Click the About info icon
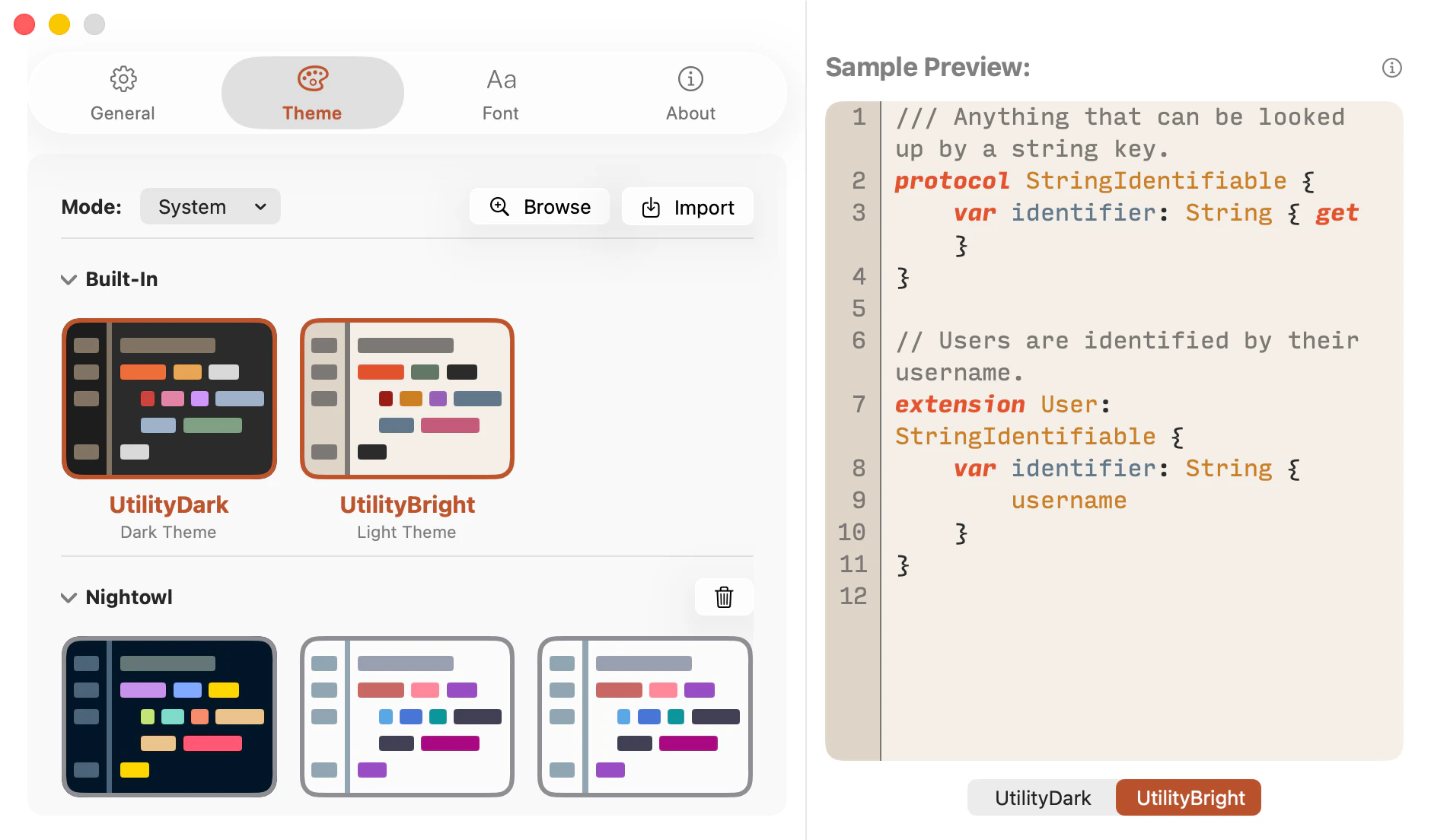The height and width of the screenshot is (840, 1431). [x=690, y=78]
